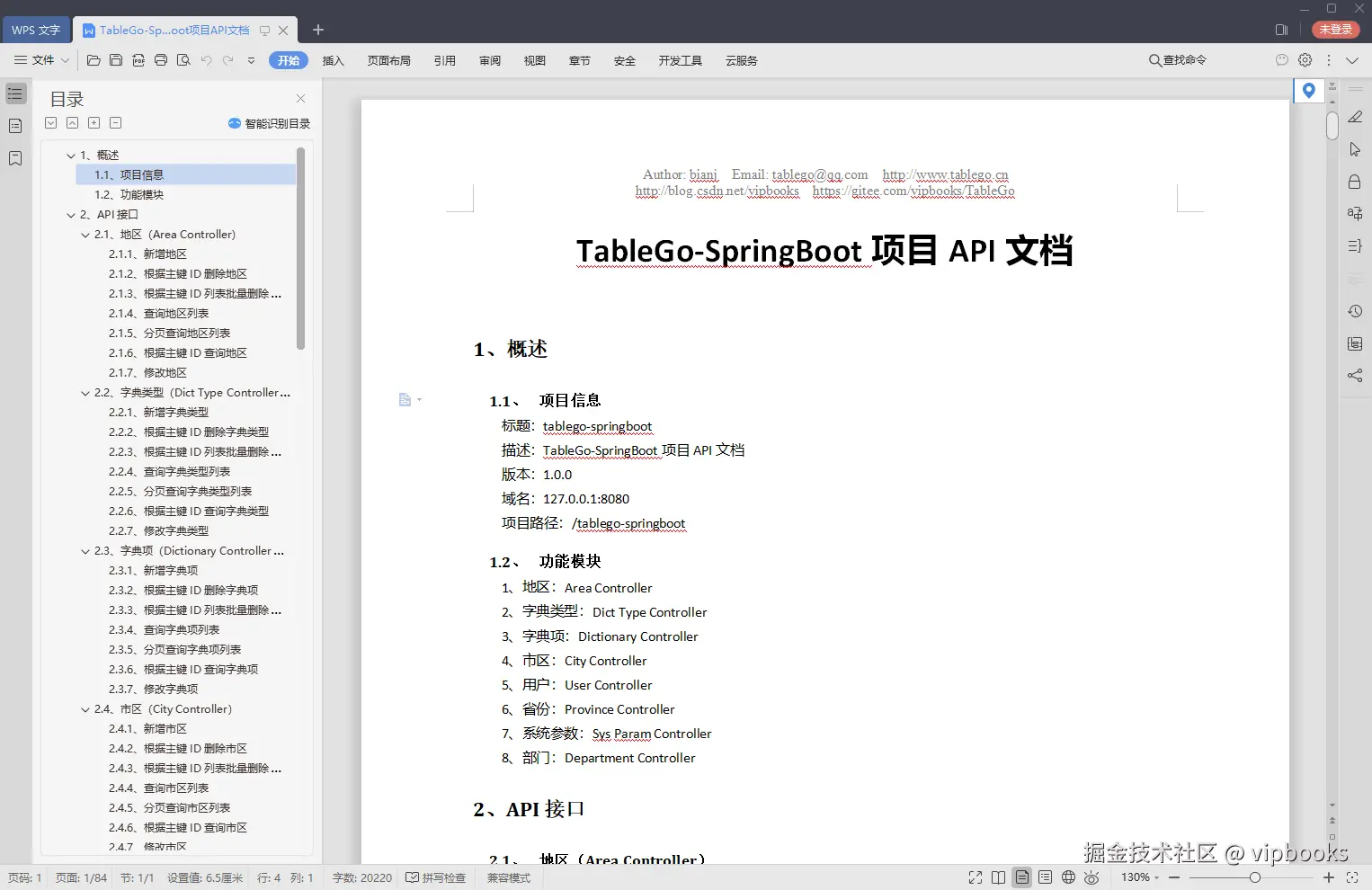Click the share icon in right sidebar
This screenshot has height=890, width=1372.
(1355, 376)
